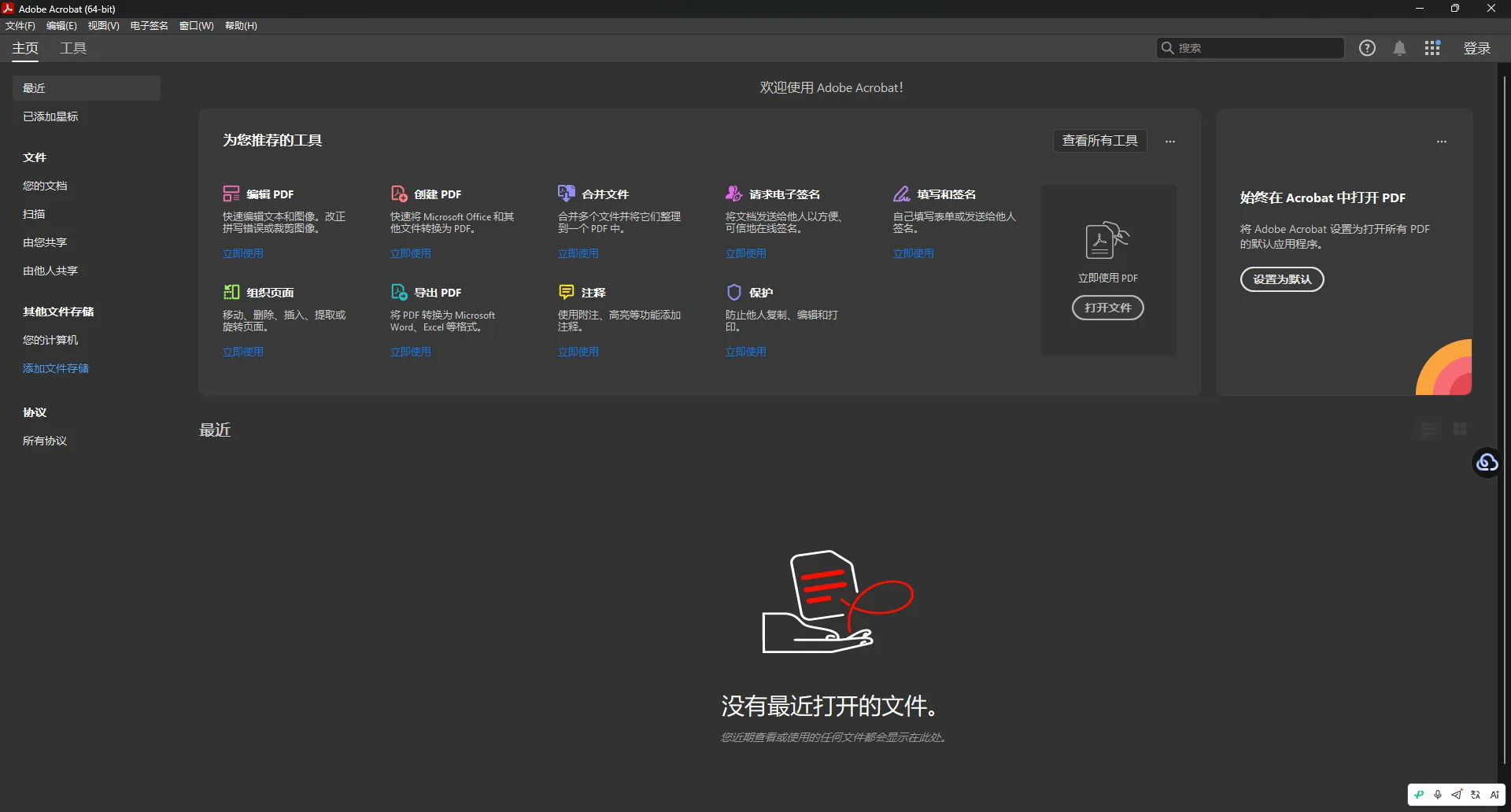Select 扫描 in the sidebar
Image resolution: width=1511 pixels, height=812 pixels.
[34, 214]
